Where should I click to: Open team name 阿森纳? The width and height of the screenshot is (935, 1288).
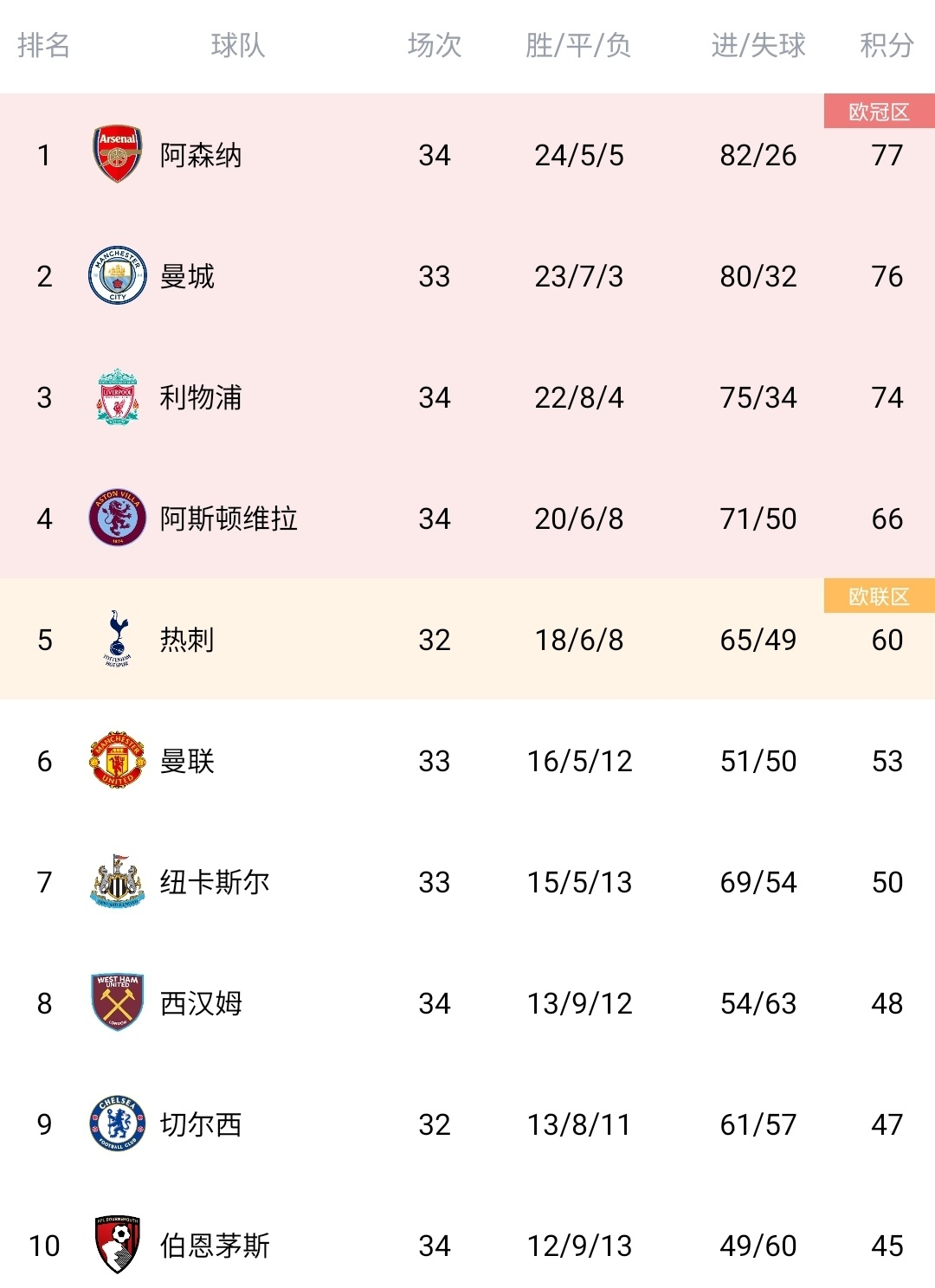pos(201,156)
